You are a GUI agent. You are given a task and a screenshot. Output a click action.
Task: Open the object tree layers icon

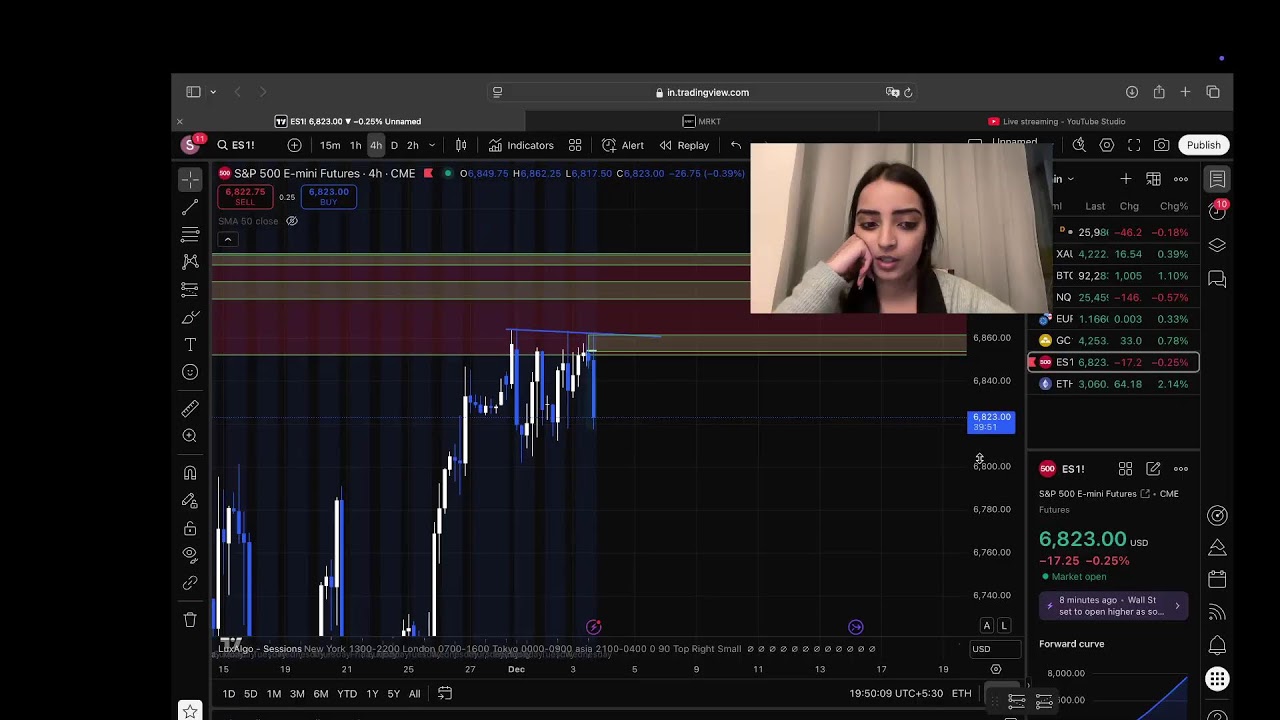(x=1217, y=245)
